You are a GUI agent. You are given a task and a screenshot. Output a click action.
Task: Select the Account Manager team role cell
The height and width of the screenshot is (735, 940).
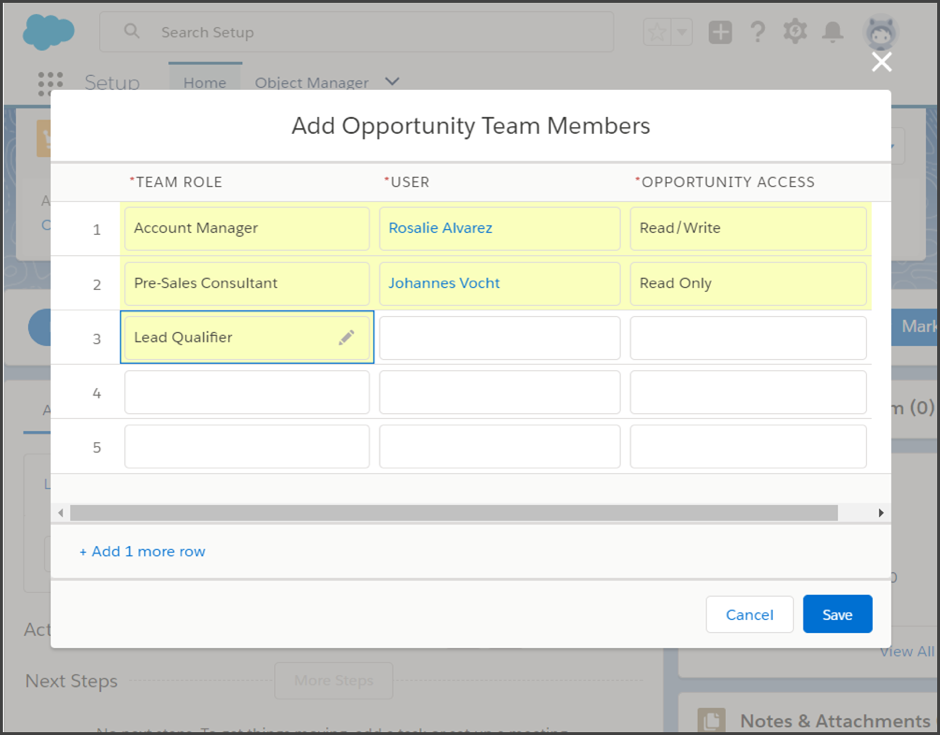click(x=247, y=228)
